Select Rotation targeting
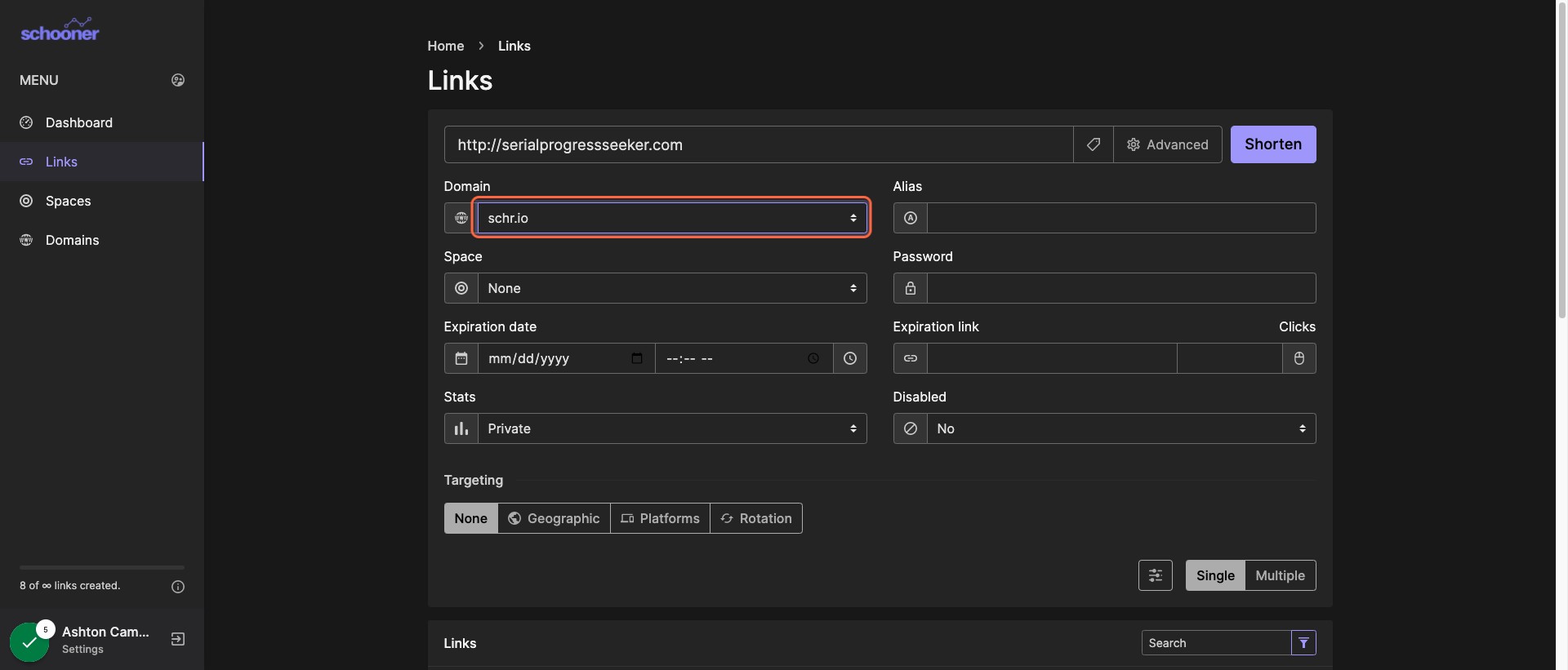Image resolution: width=1568 pixels, height=670 pixels. coord(756,518)
